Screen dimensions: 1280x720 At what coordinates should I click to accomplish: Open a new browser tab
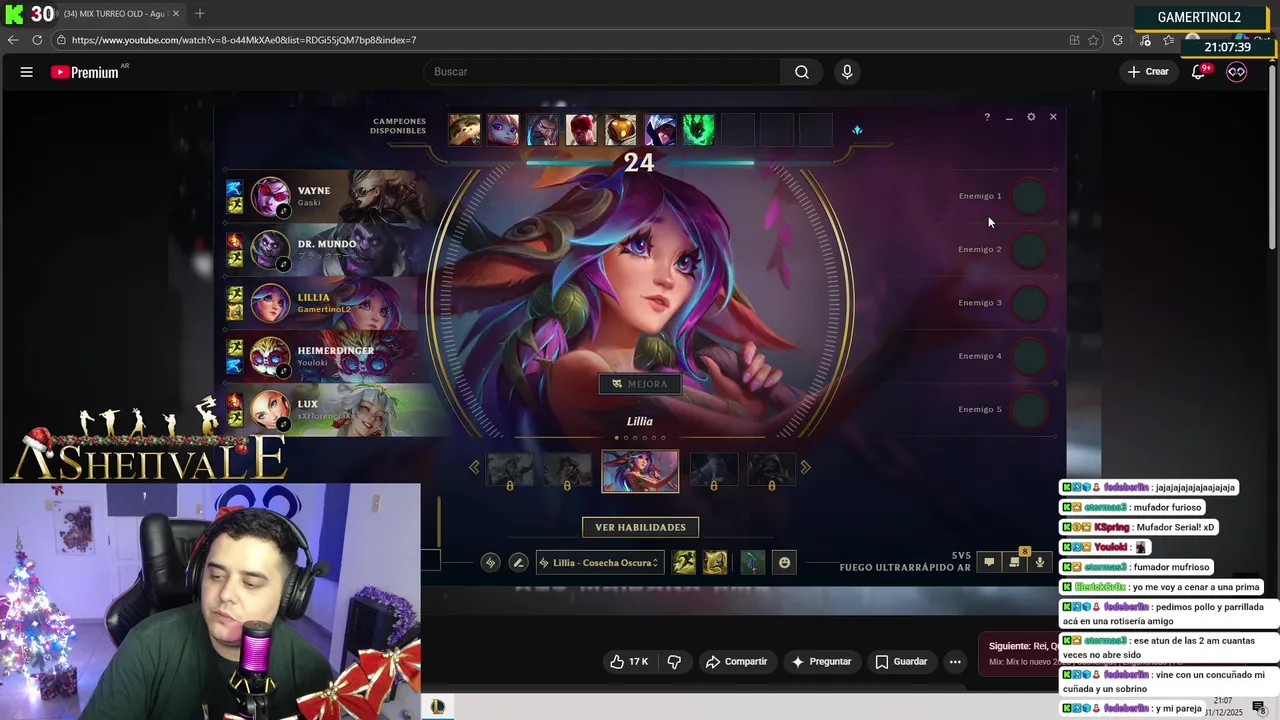pyautogui.click(x=200, y=14)
